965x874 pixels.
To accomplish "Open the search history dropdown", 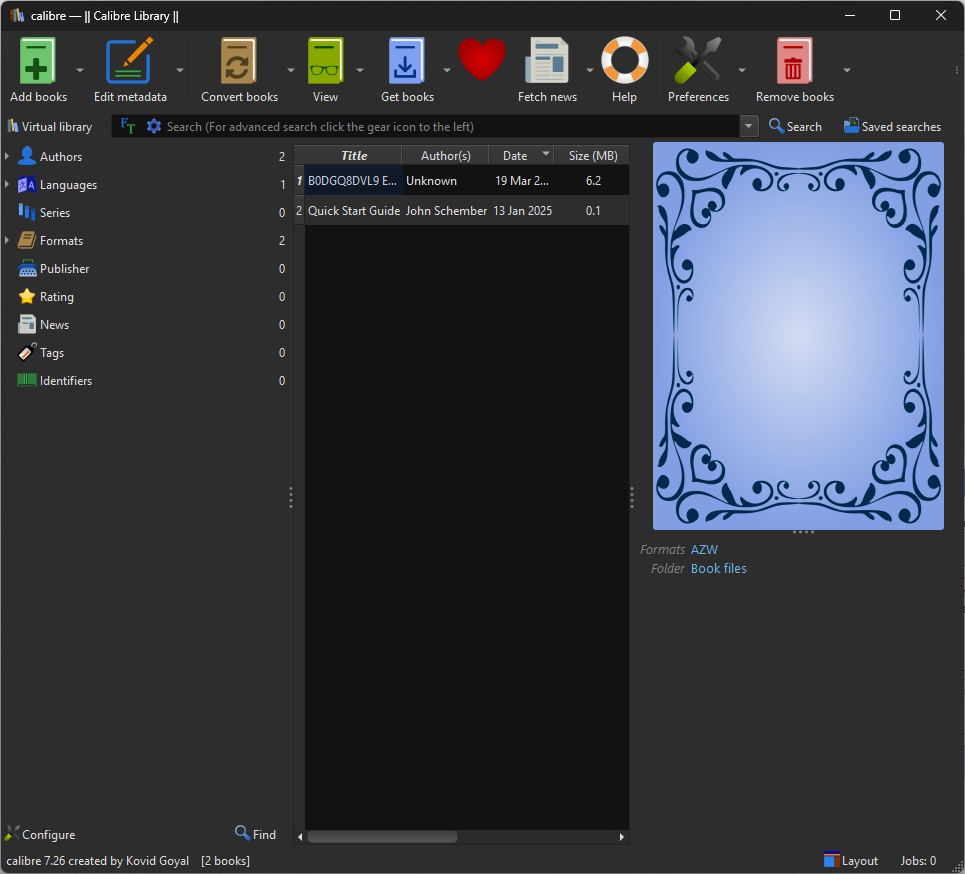I will (x=748, y=126).
